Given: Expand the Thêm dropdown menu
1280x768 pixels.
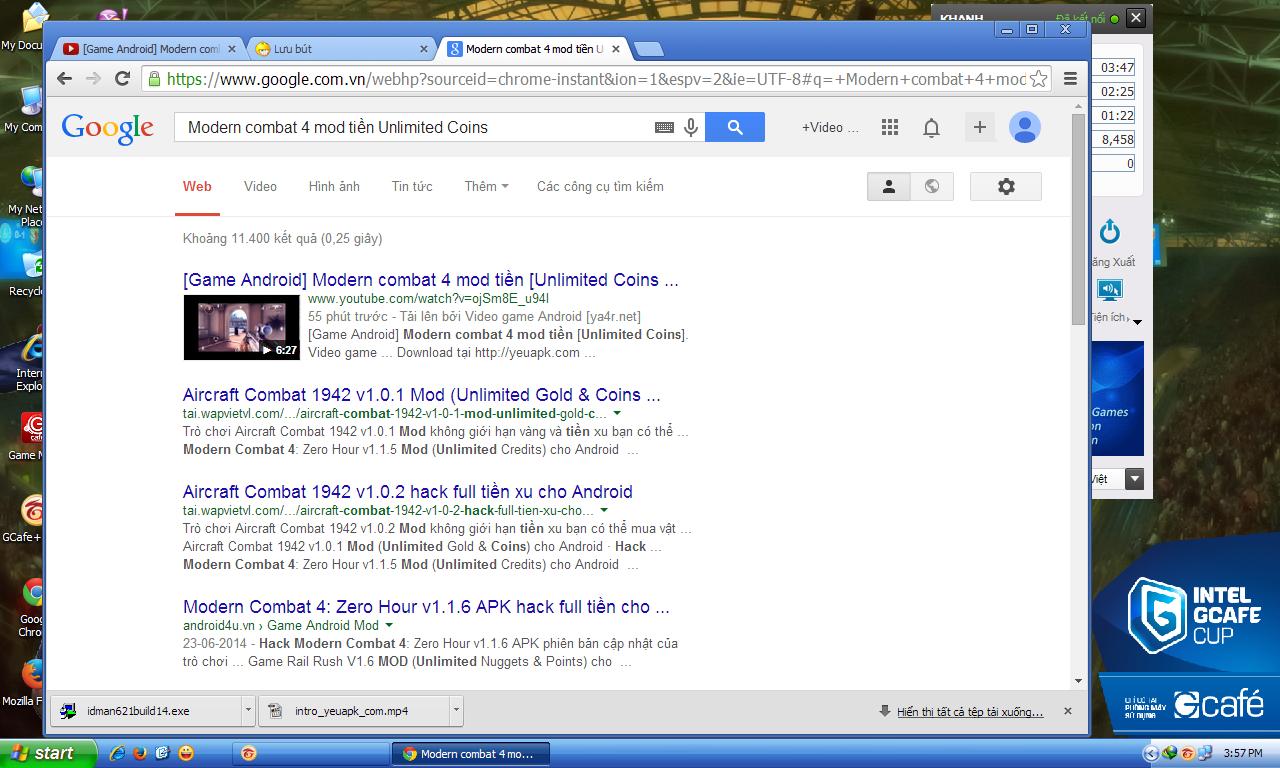Looking at the screenshot, I should [x=486, y=186].
